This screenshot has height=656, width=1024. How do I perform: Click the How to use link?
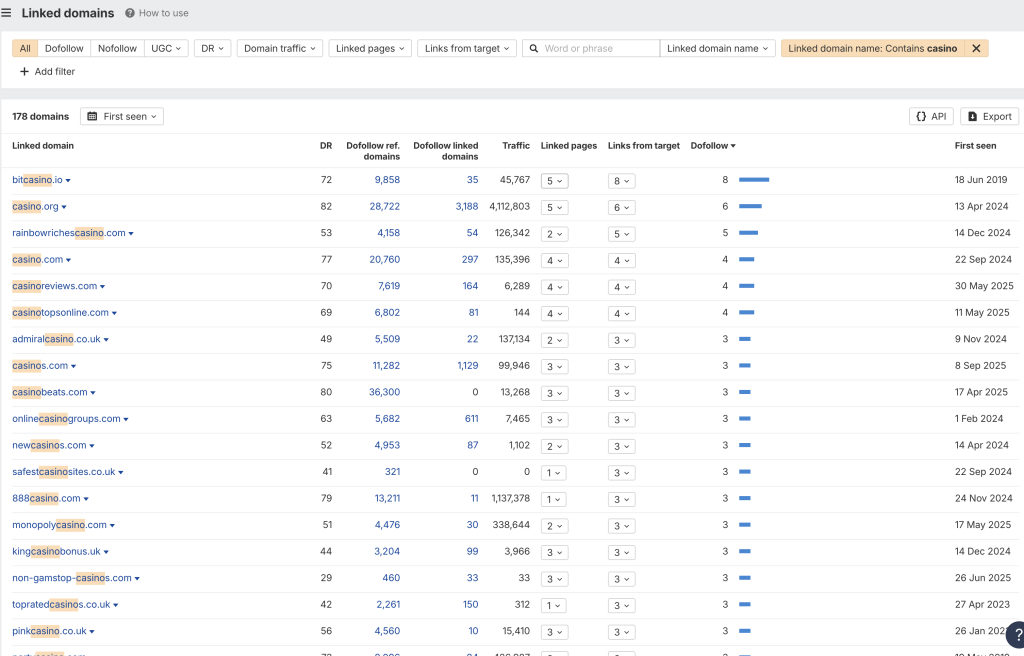[x=163, y=13]
